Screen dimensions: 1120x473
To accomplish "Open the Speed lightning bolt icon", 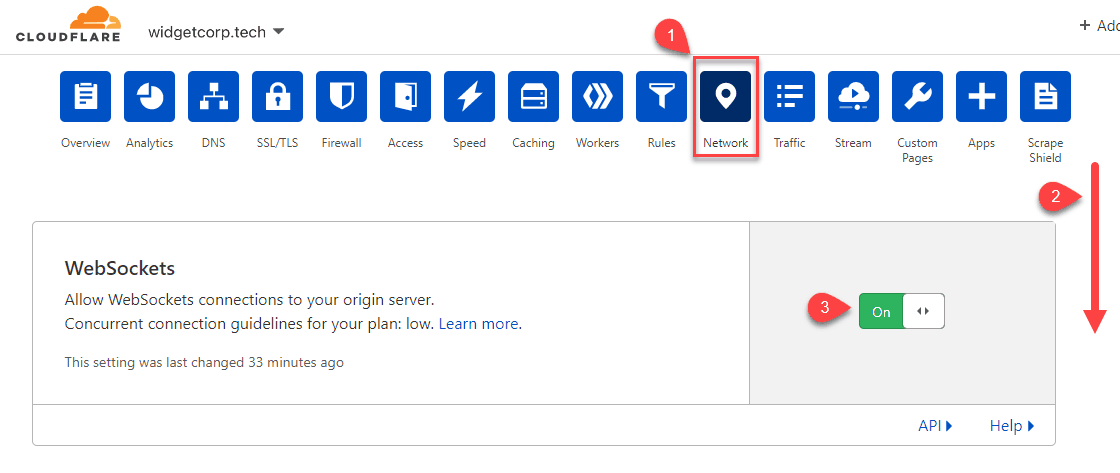I will (x=469, y=97).
